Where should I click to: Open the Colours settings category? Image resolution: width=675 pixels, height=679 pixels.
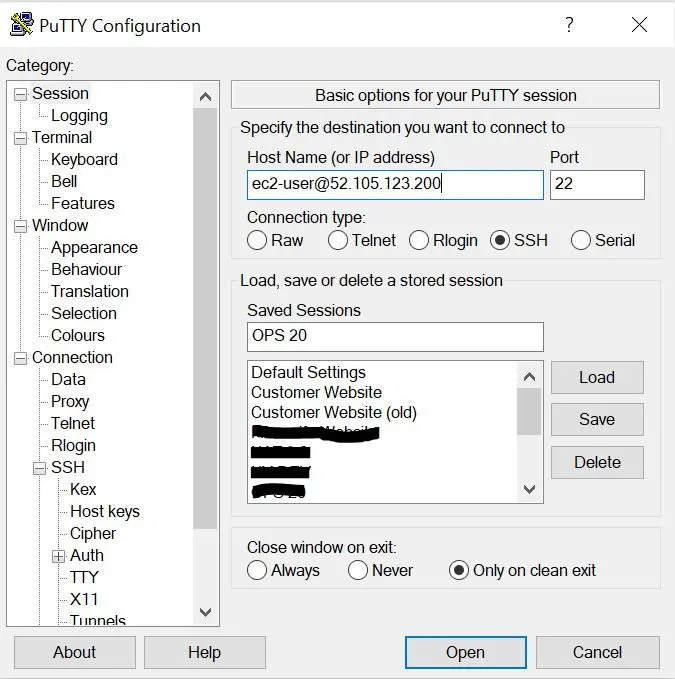click(x=78, y=336)
